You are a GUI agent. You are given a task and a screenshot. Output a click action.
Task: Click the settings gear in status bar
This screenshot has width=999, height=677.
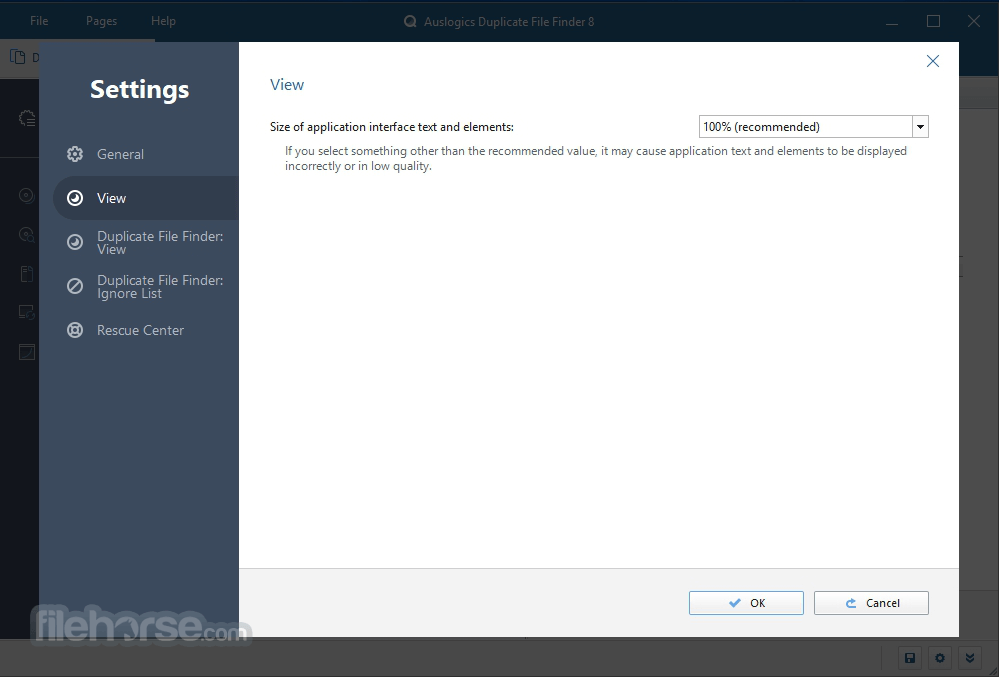940,658
